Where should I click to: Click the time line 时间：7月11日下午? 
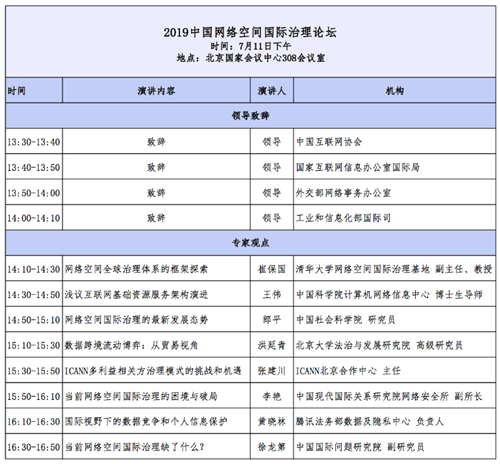[250, 46]
